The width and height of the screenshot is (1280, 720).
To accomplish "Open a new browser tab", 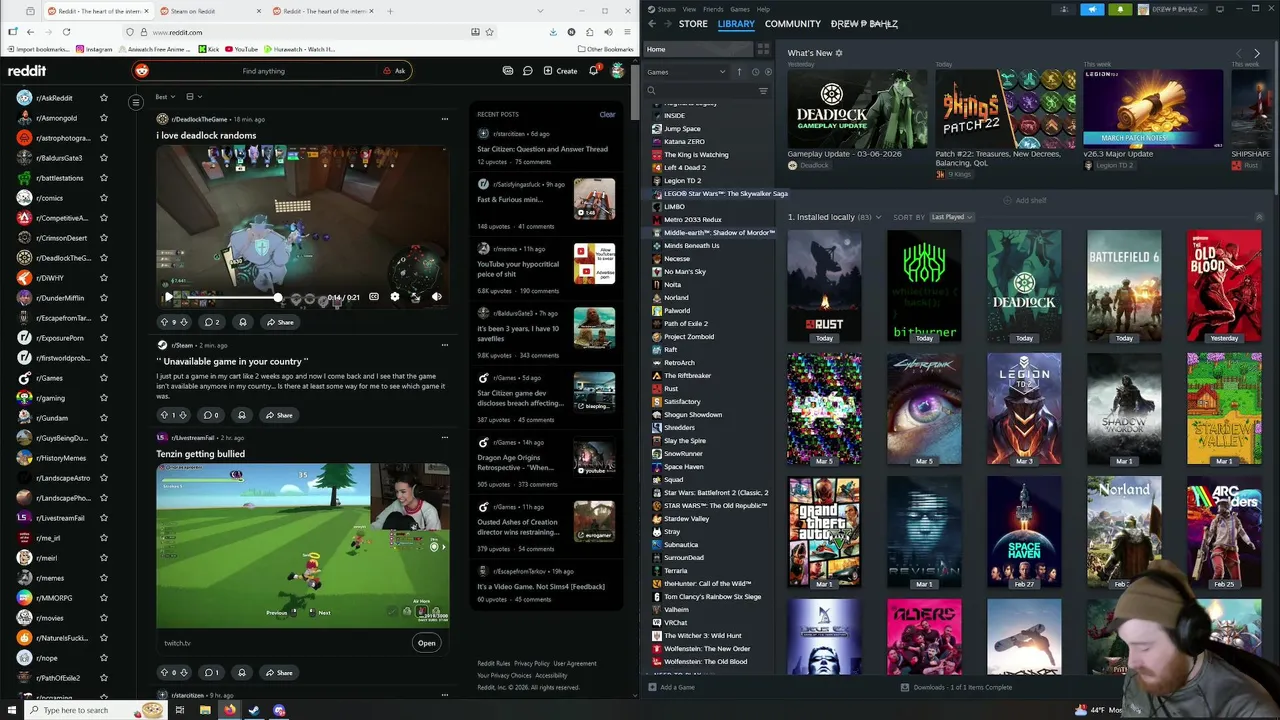I will coord(390,11).
